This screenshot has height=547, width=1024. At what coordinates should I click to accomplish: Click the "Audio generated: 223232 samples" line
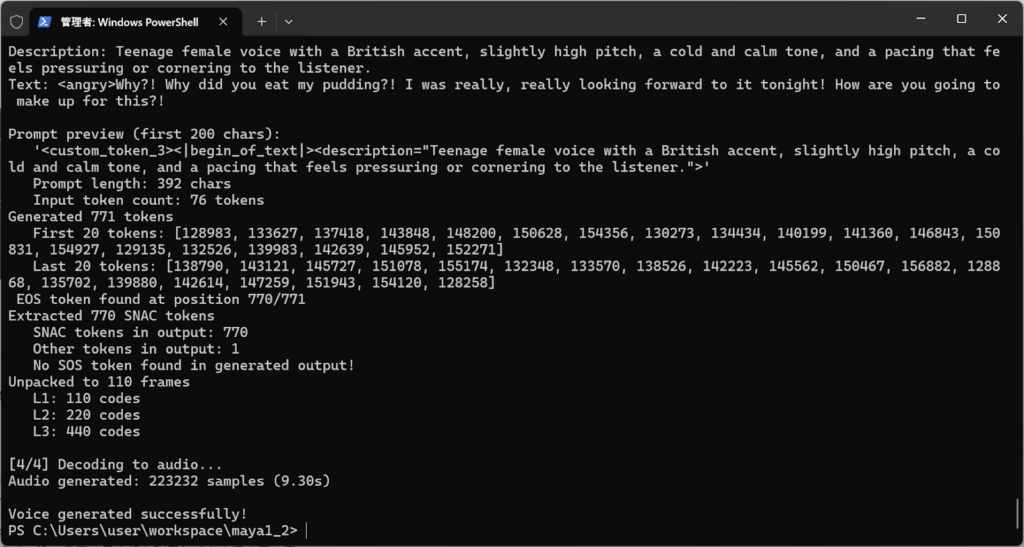(168, 481)
